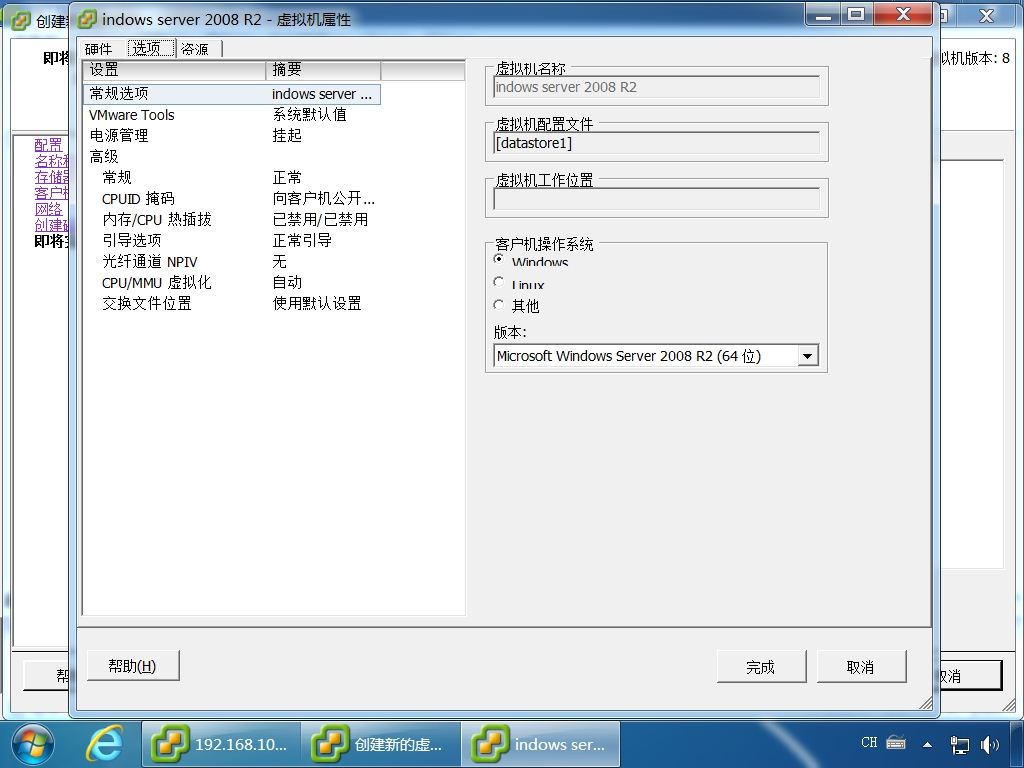Maximize the 虚拟机属性 dialog
The height and width of the screenshot is (768, 1024).
[856, 15]
